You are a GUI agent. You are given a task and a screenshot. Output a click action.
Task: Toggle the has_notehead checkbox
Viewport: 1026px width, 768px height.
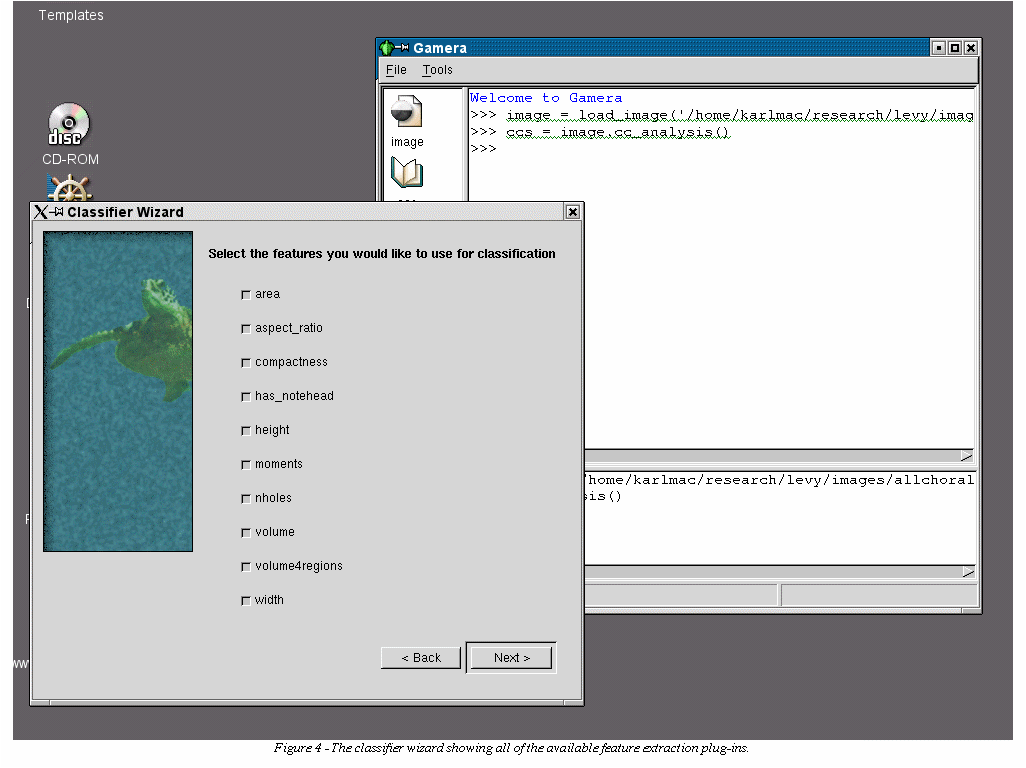pyautogui.click(x=246, y=397)
